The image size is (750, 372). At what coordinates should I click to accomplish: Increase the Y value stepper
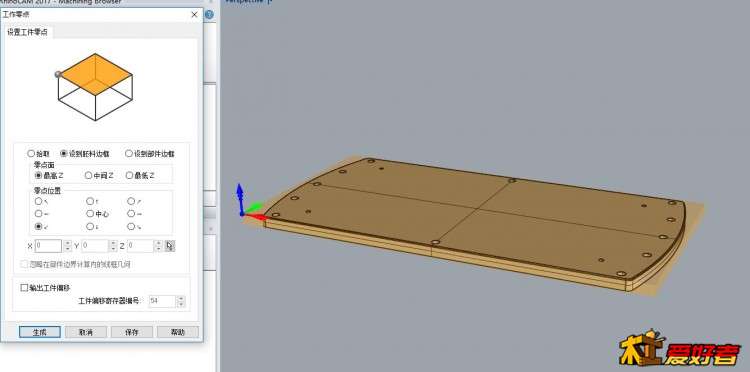pyautogui.click(x=113, y=243)
